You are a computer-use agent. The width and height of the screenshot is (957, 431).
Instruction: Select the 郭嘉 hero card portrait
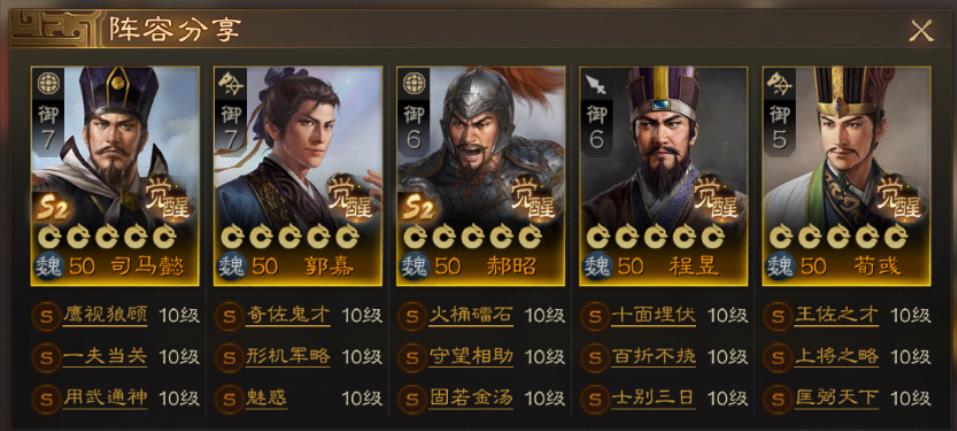[298, 176]
